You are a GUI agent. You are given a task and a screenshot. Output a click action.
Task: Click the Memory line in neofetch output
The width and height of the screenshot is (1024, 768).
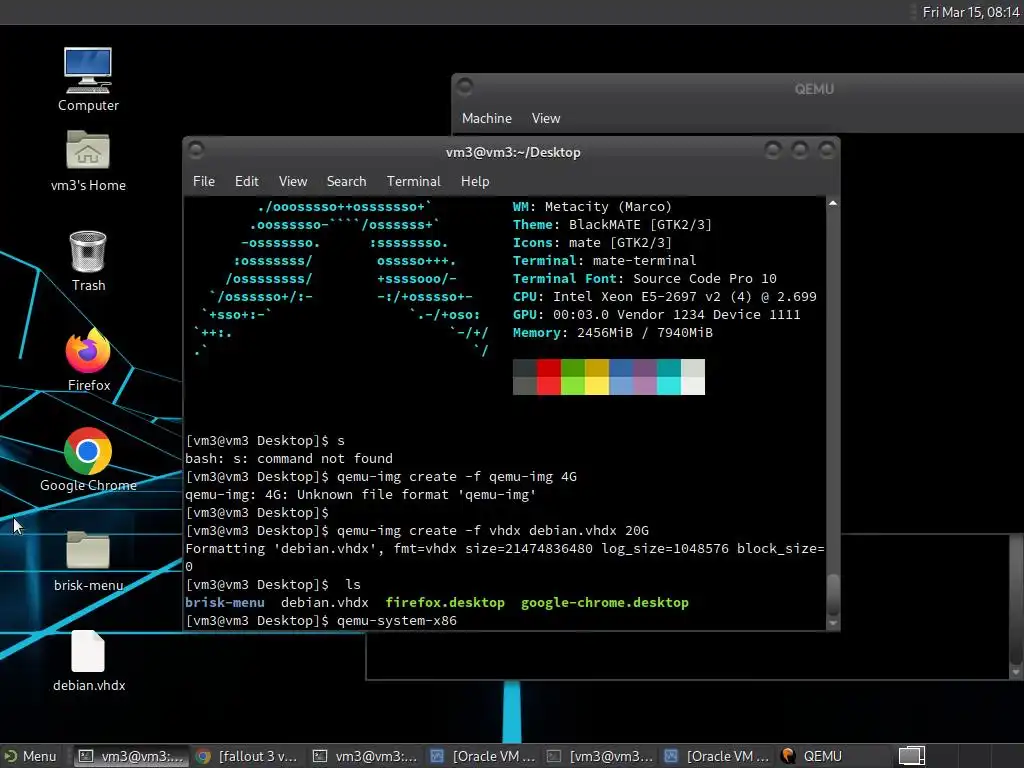pos(612,332)
